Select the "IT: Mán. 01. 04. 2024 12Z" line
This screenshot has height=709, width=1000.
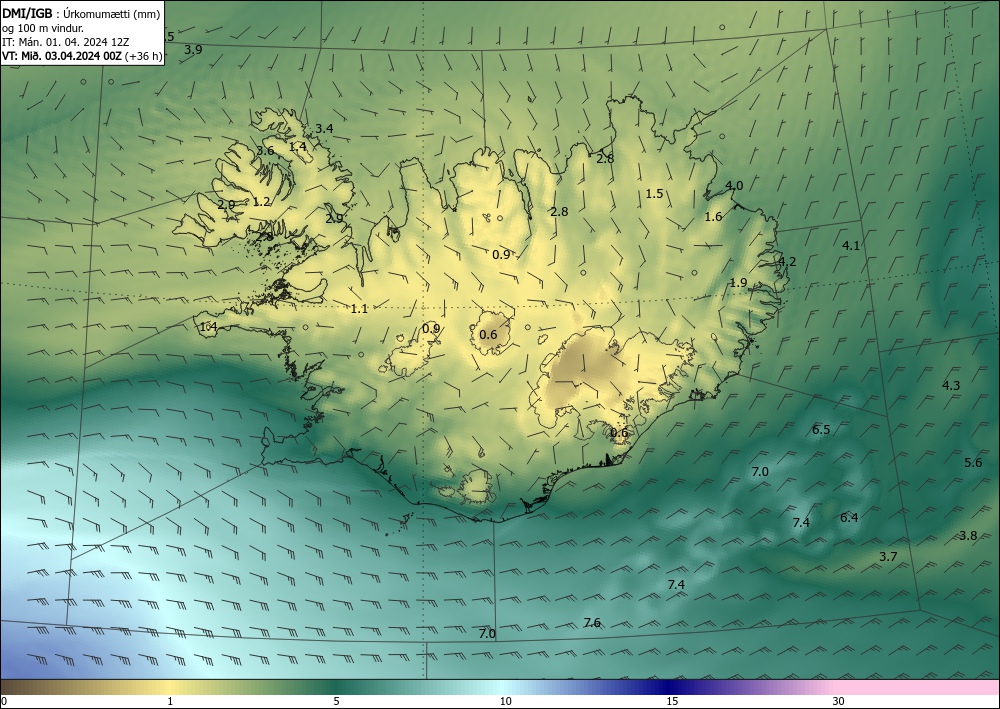tap(66, 41)
